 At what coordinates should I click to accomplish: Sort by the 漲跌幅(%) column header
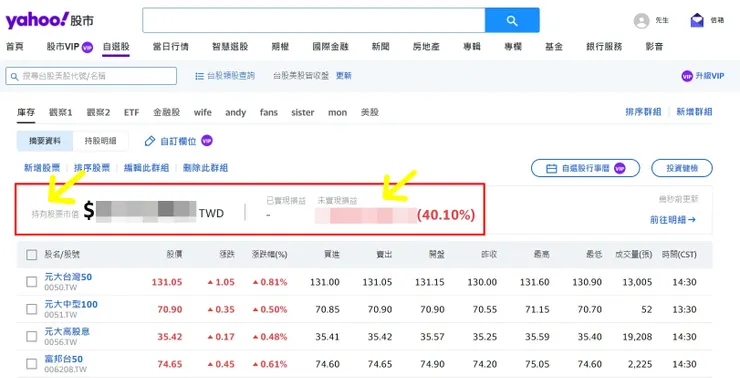pos(269,255)
